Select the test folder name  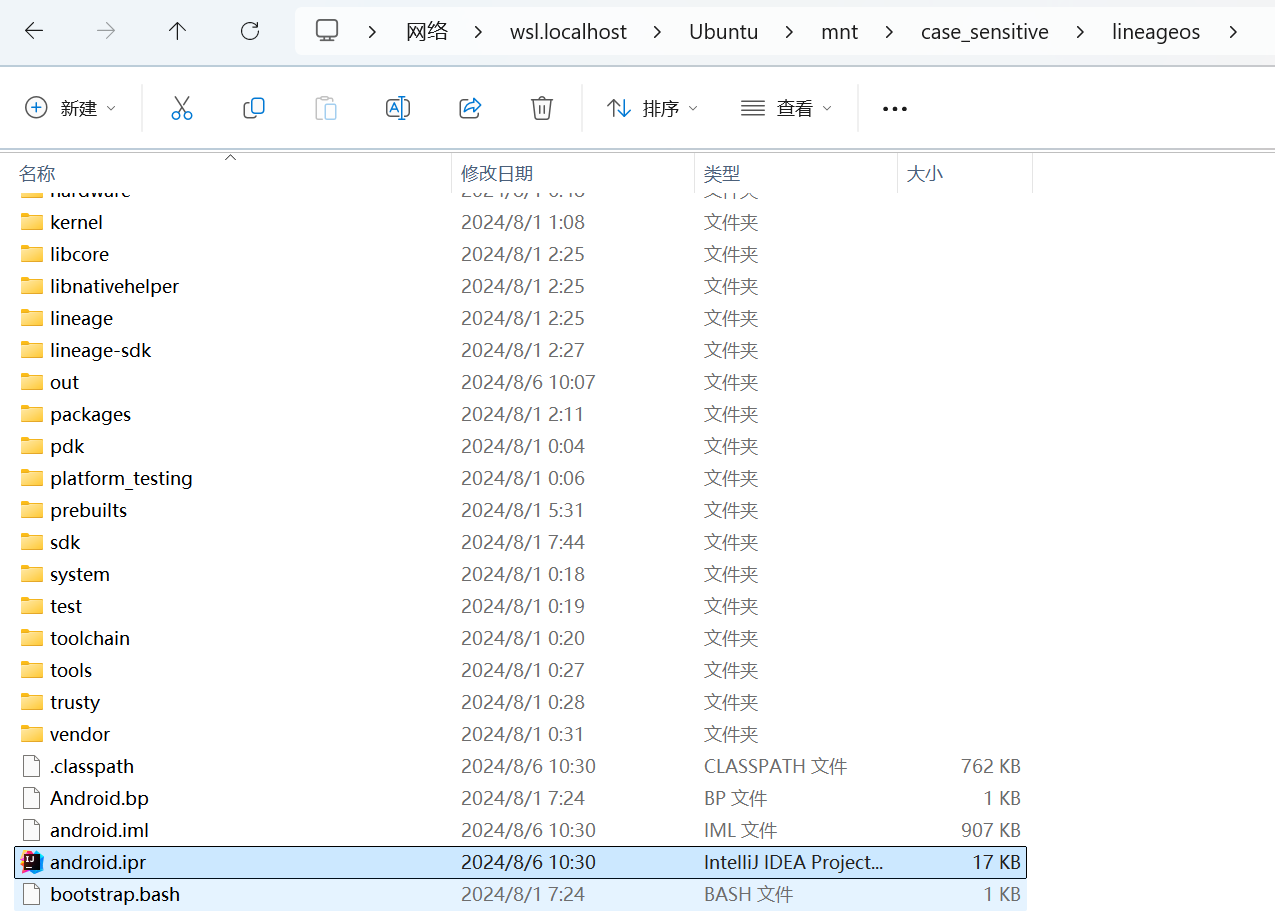(x=66, y=606)
